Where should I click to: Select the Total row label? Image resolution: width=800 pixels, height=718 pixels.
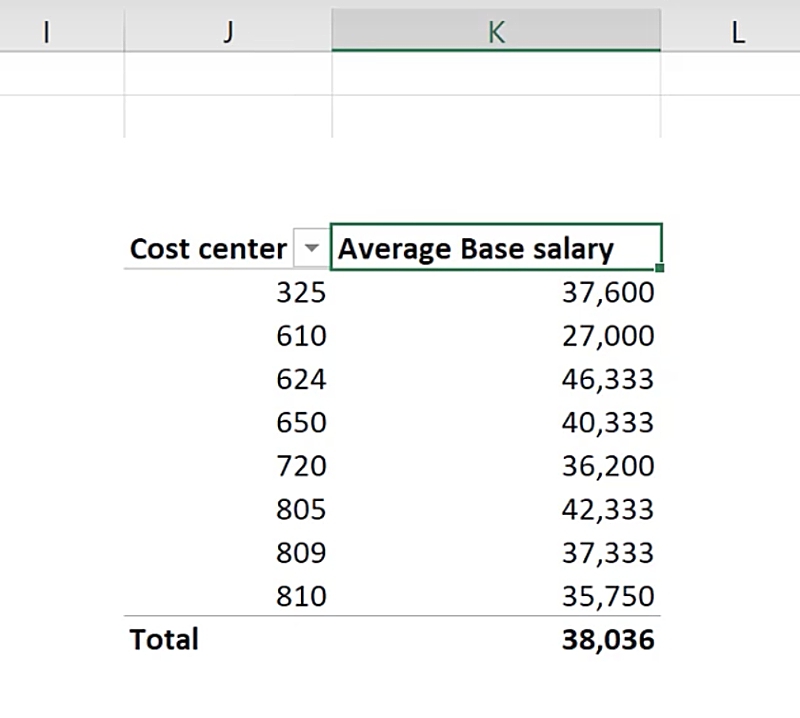(x=164, y=639)
